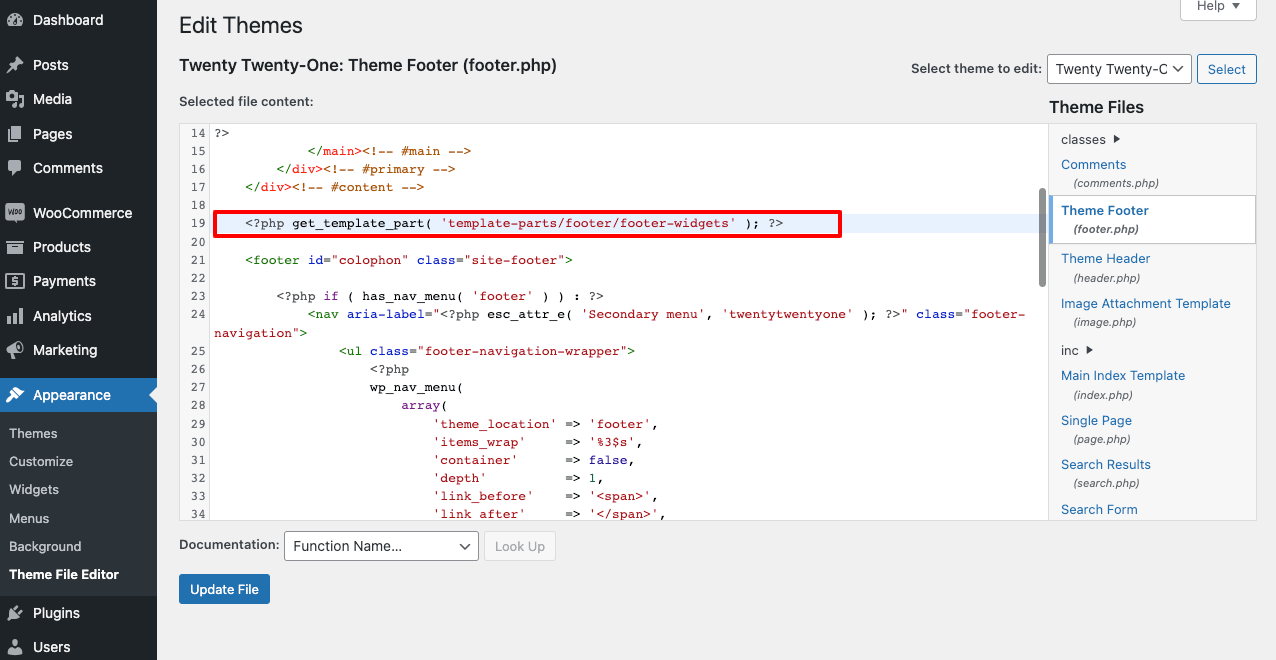Click the has_nav_menu code line
This screenshot has height=660, width=1276.
coord(440,296)
